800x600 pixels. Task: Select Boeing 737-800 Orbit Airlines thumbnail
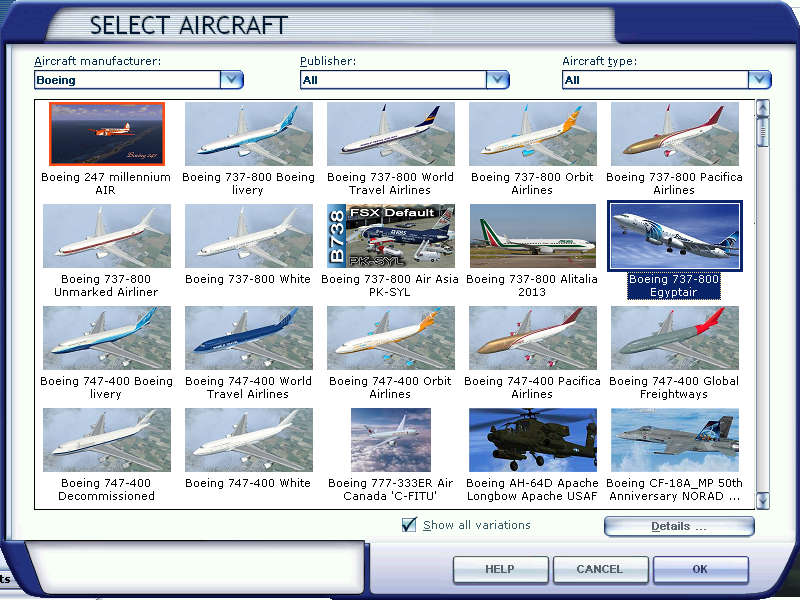coord(532,134)
